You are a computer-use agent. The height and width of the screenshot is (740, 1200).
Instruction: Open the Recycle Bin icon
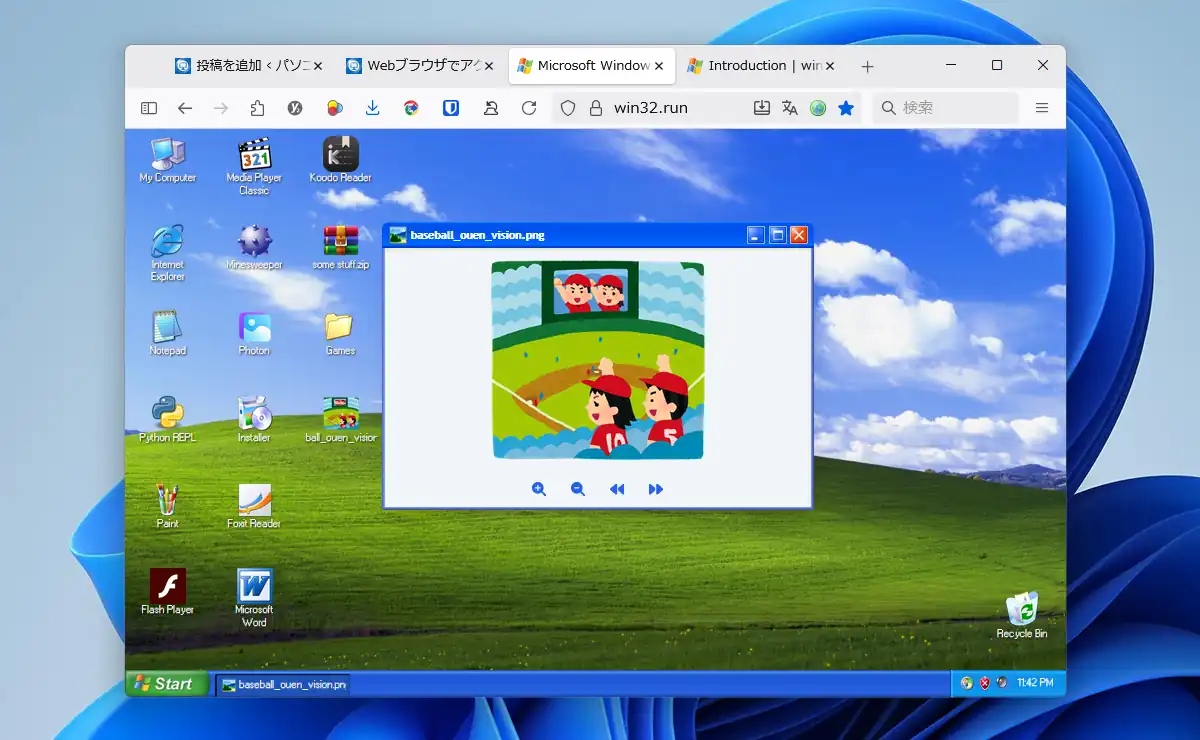(1021, 610)
